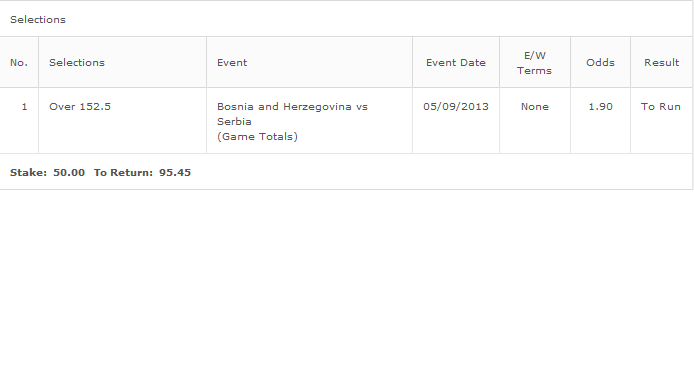694x372 pixels.
Task: Click the Event Date column header
Action: [x=455, y=62]
